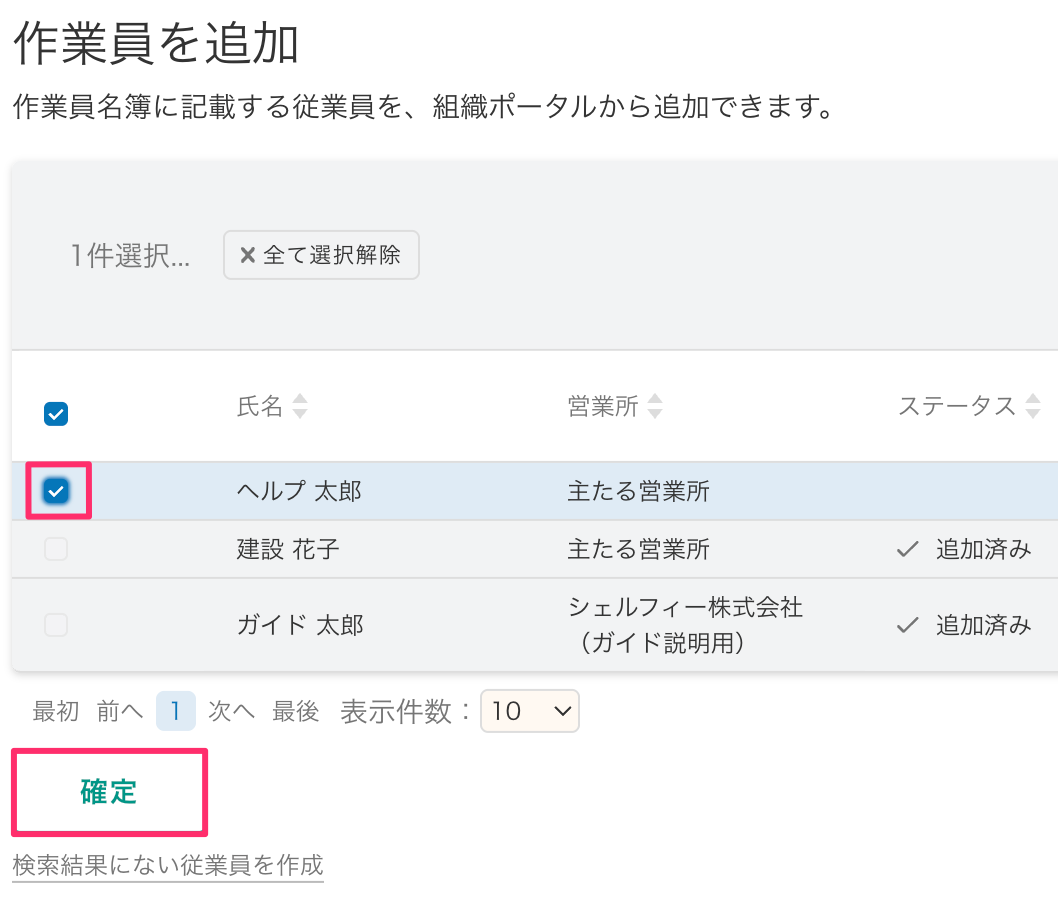Screen dimensions: 1058x910
Task: Click the X icon in 全て選択解除
Action: pos(248,255)
